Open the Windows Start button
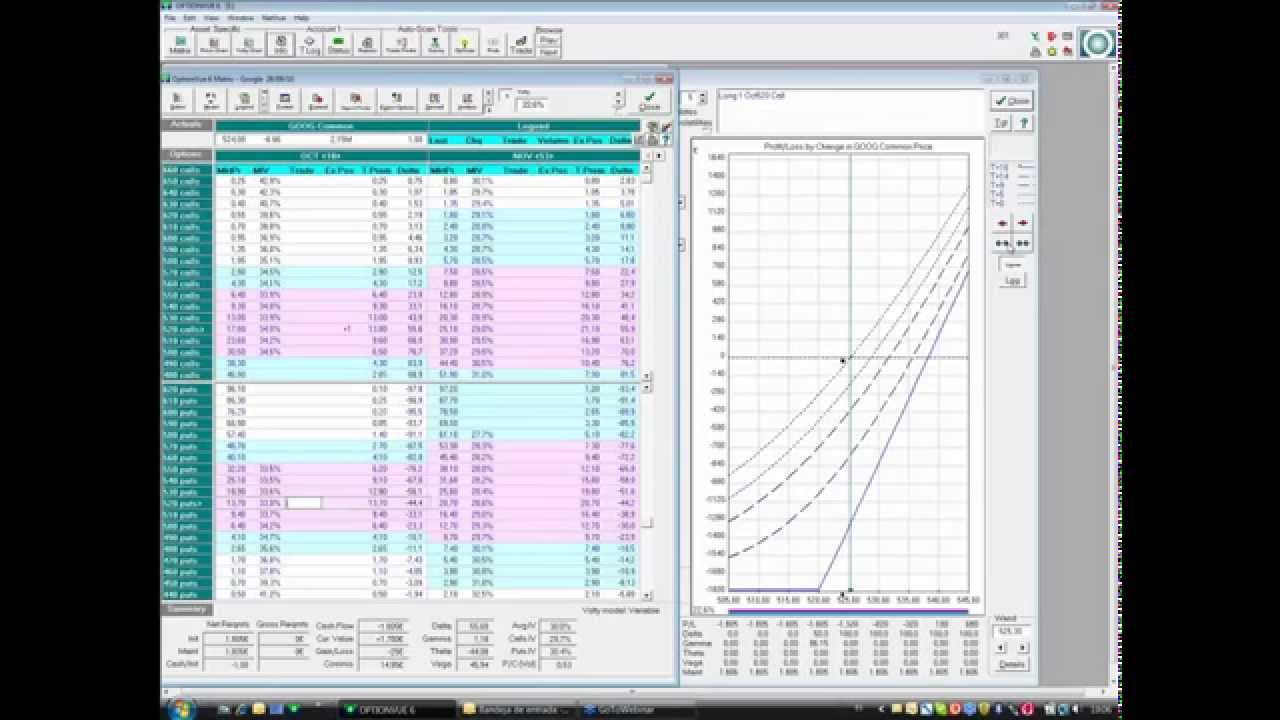This screenshot has width=1280, height=720. click(181, 709)
